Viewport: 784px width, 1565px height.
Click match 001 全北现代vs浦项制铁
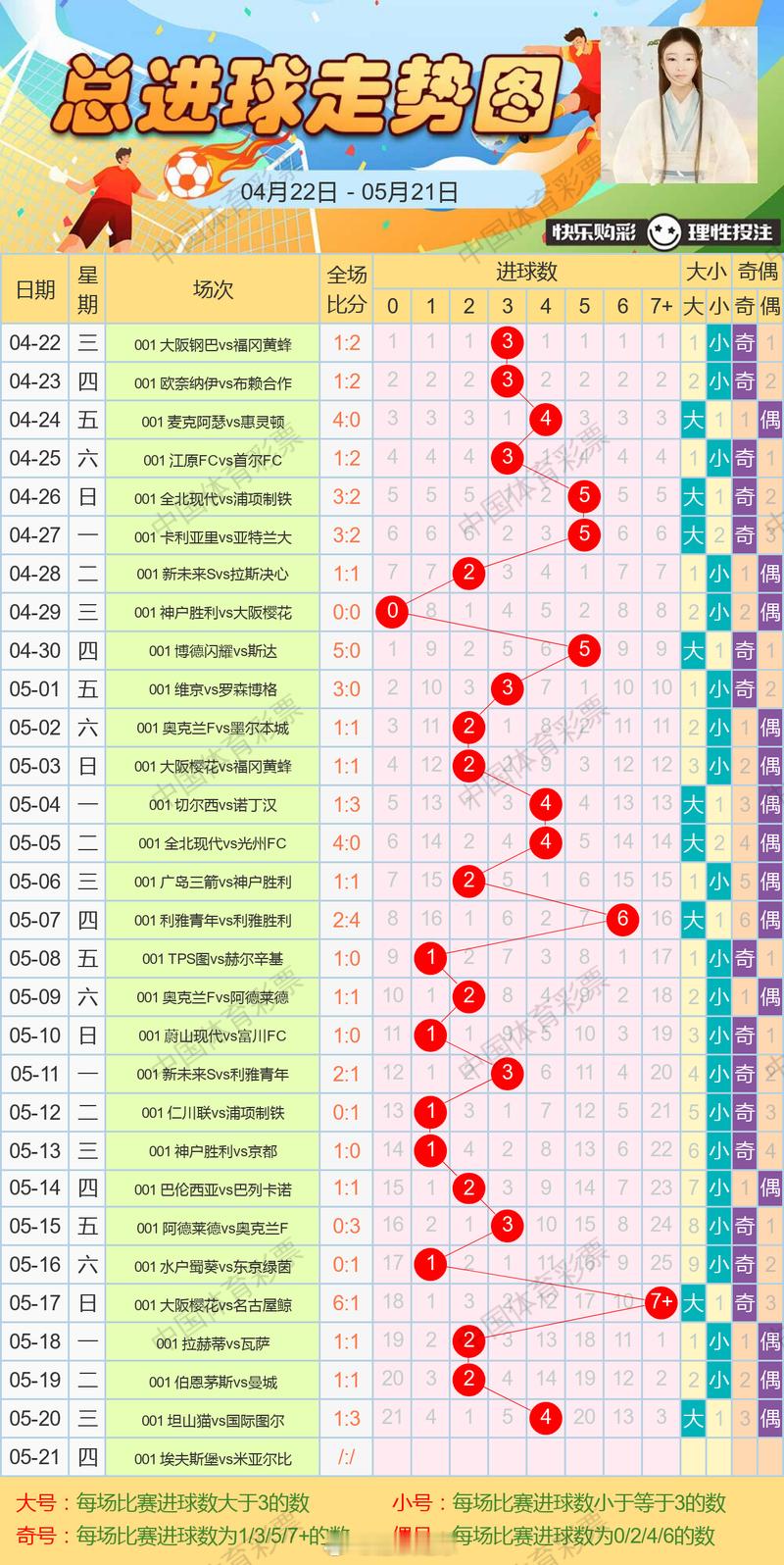point(213,498)
